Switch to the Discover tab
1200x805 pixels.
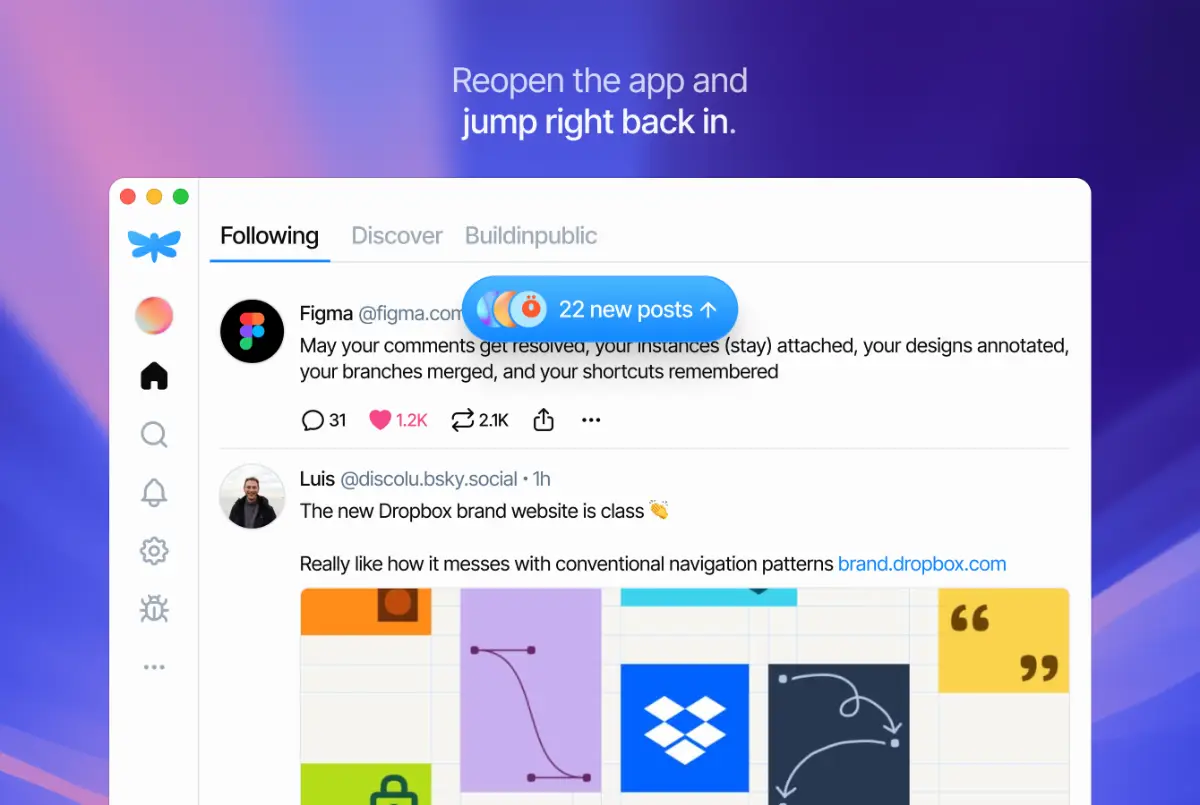pyautogui.click(x=397, y=236)
